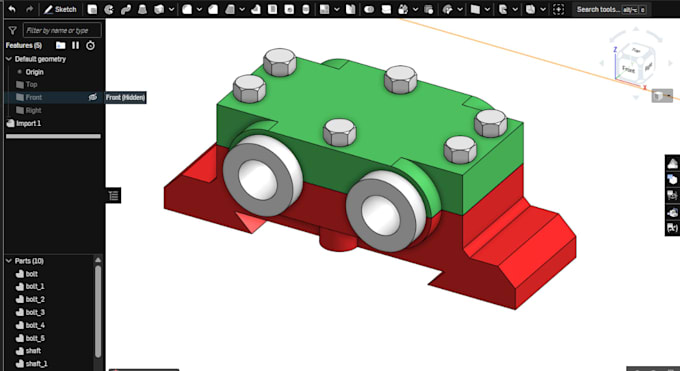Open dropdown arrow beside Modify fillet tool
The image size is (680, 371).
tap(460, 9)
